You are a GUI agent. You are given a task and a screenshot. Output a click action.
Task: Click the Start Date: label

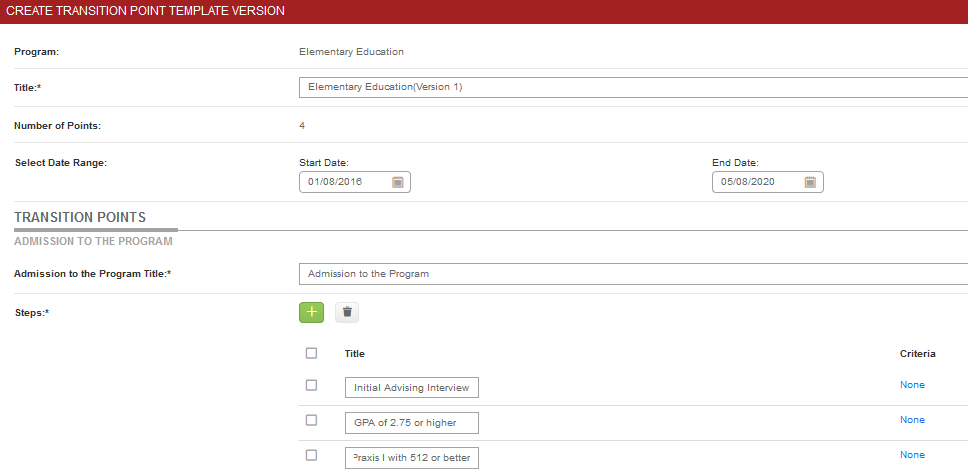pos(324,163)
